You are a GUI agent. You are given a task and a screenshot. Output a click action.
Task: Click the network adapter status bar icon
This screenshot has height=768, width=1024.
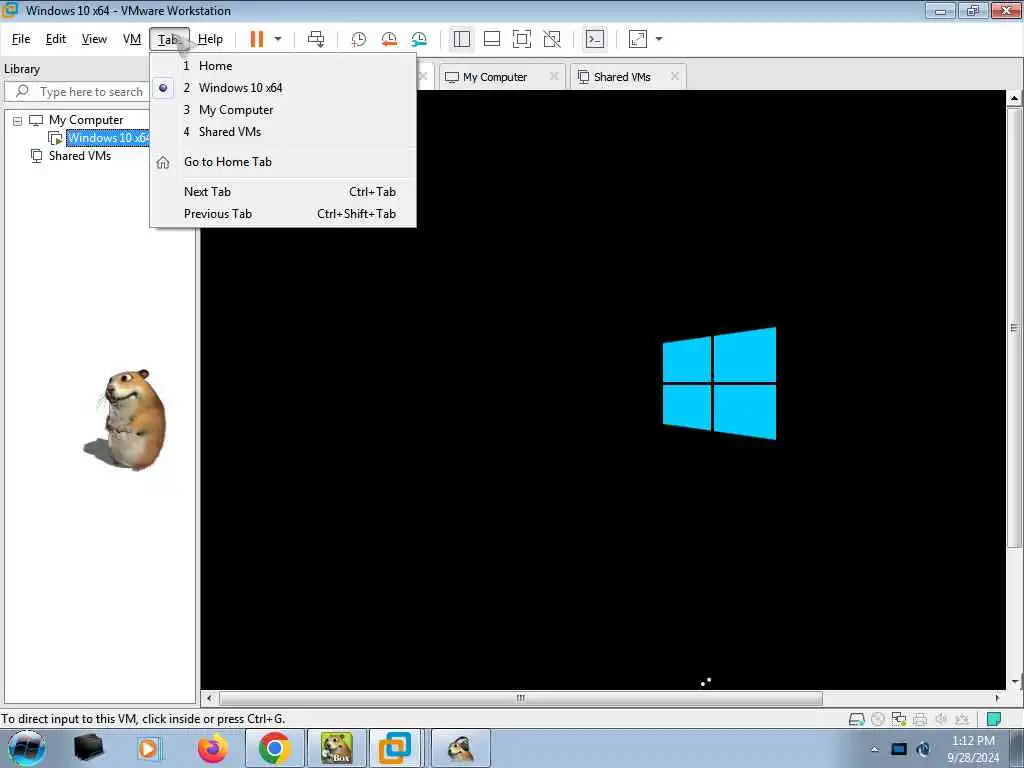[x=899, y=720]
